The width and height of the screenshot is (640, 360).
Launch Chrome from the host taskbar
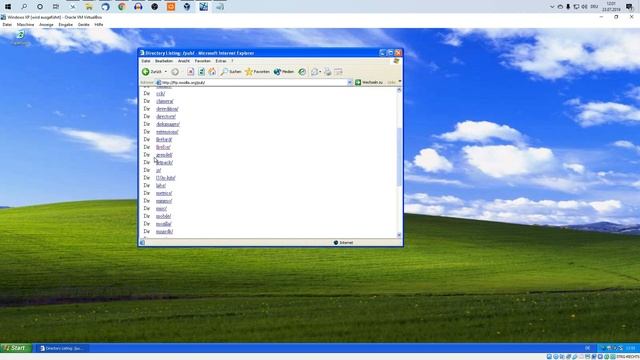point(122,7)
